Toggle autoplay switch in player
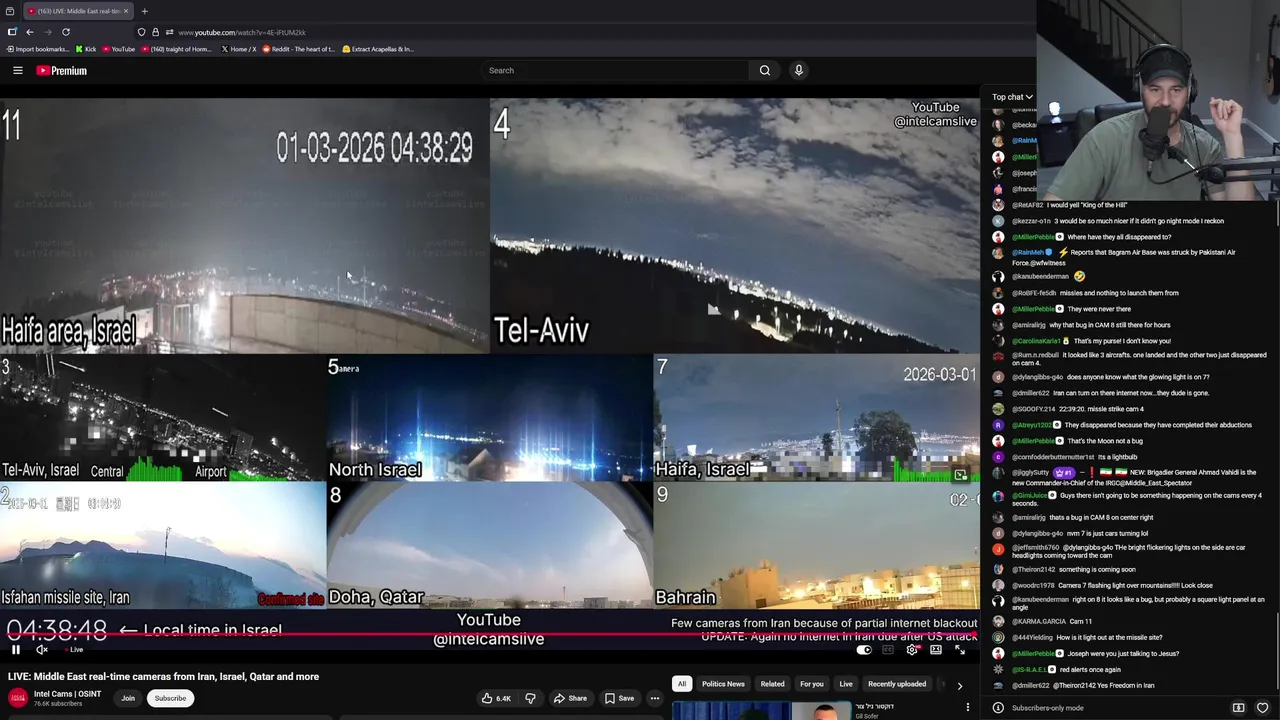Viewport: 1280px width, 720px height. pyautogui.click(x=864, y=650)
